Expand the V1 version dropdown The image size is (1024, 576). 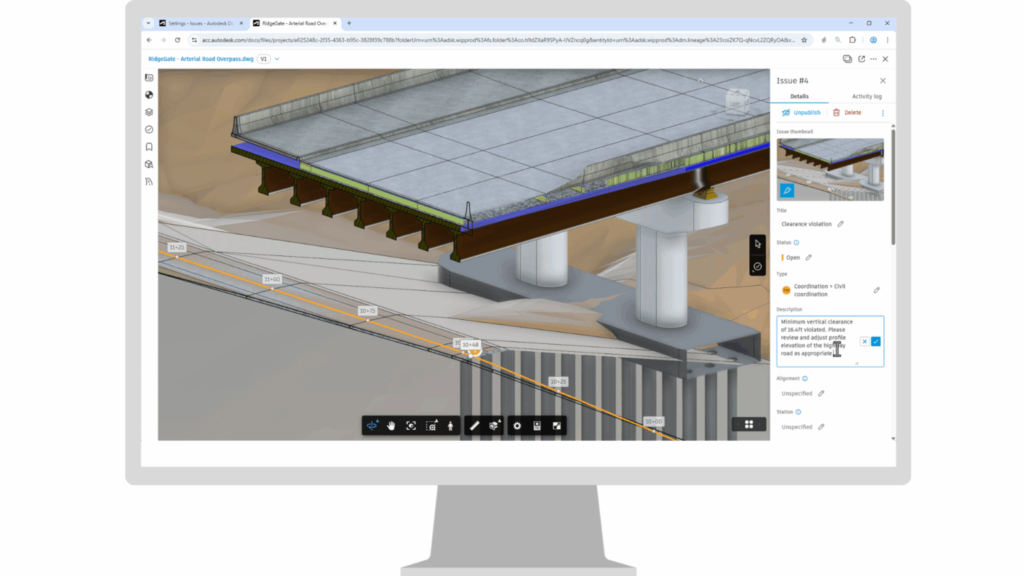(x=265, y=59)
